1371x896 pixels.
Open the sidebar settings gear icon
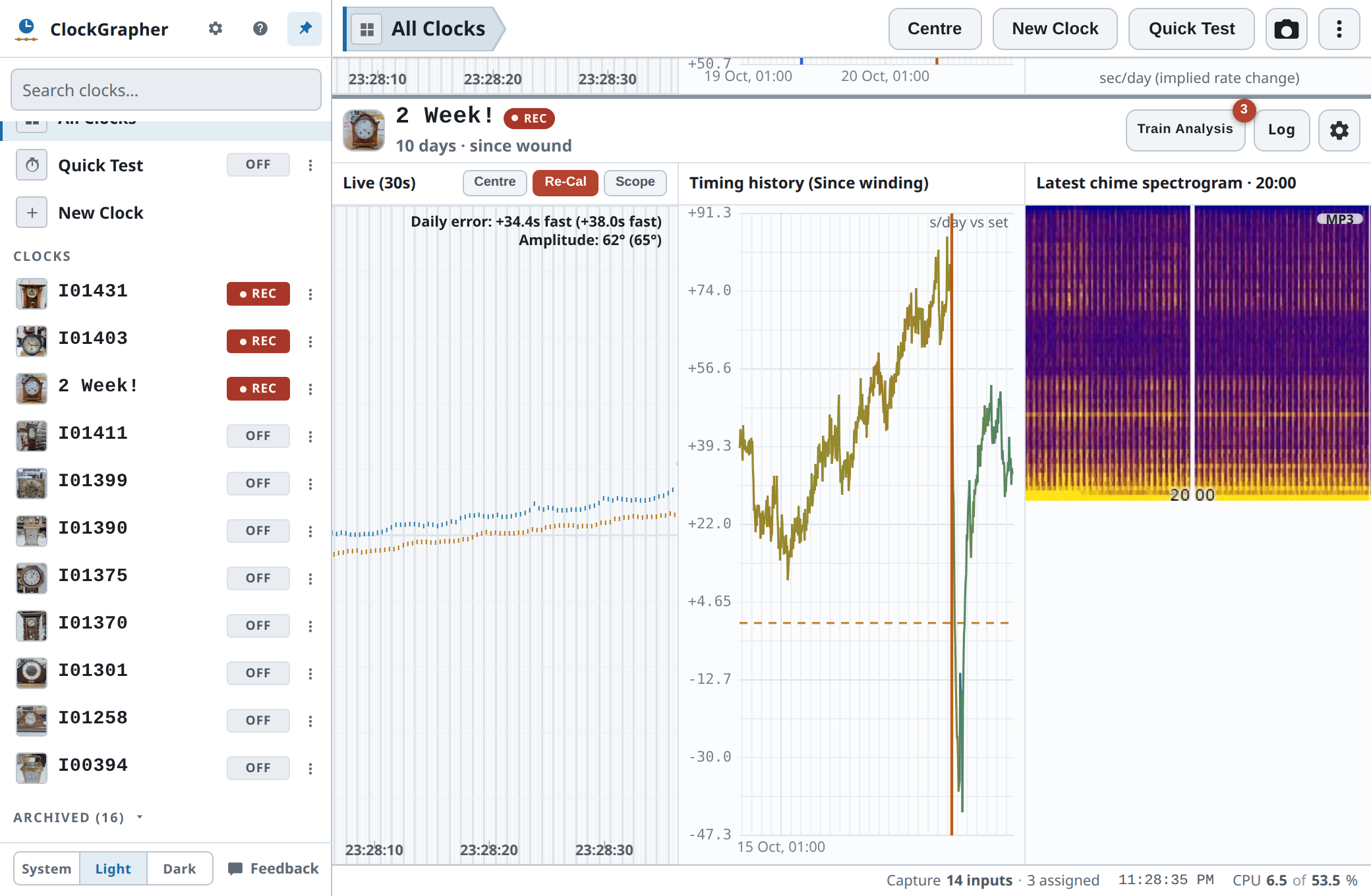[216, 29]
